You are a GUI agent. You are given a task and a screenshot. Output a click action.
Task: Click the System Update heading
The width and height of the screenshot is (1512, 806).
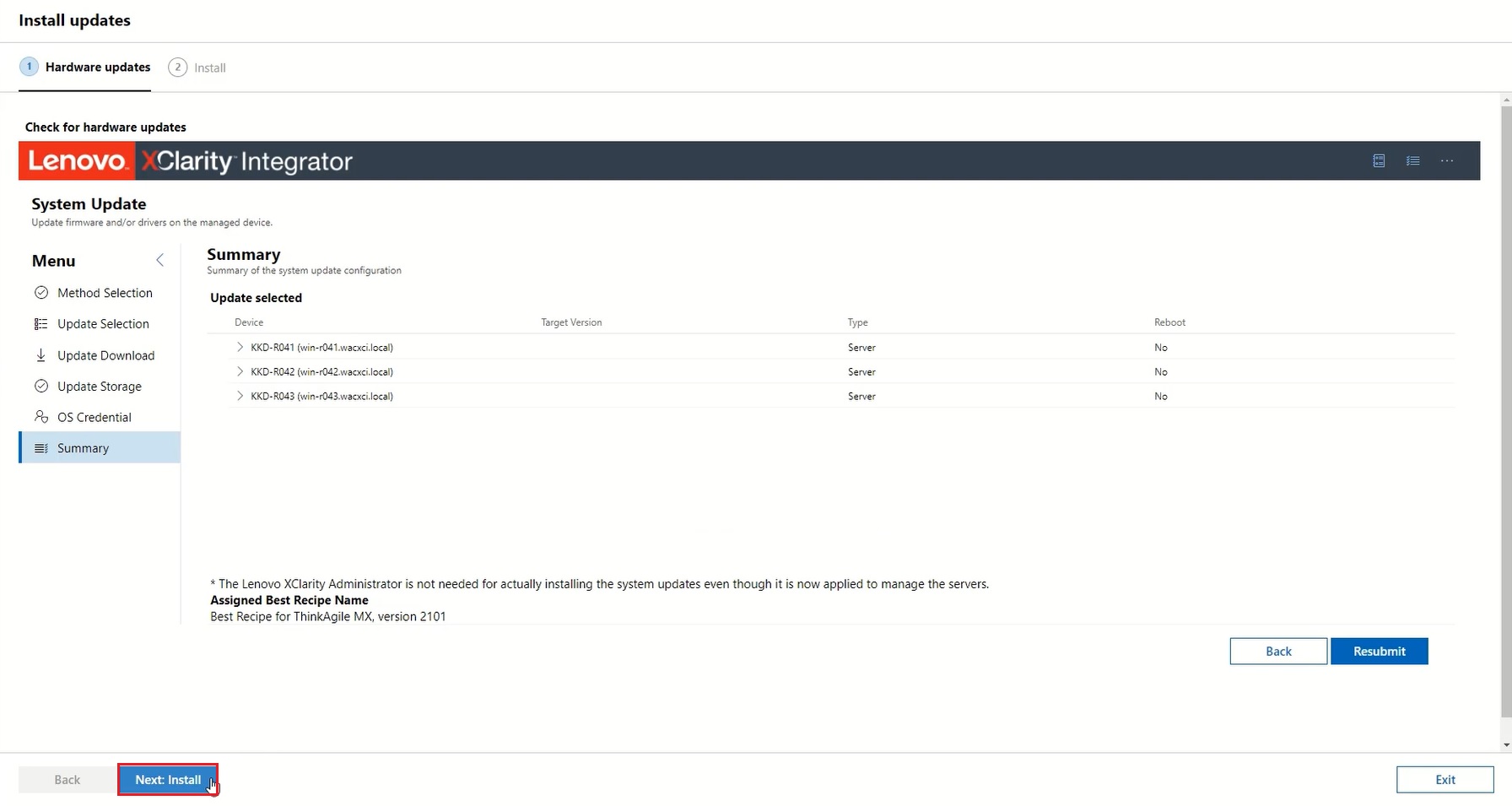click(89, 204)
